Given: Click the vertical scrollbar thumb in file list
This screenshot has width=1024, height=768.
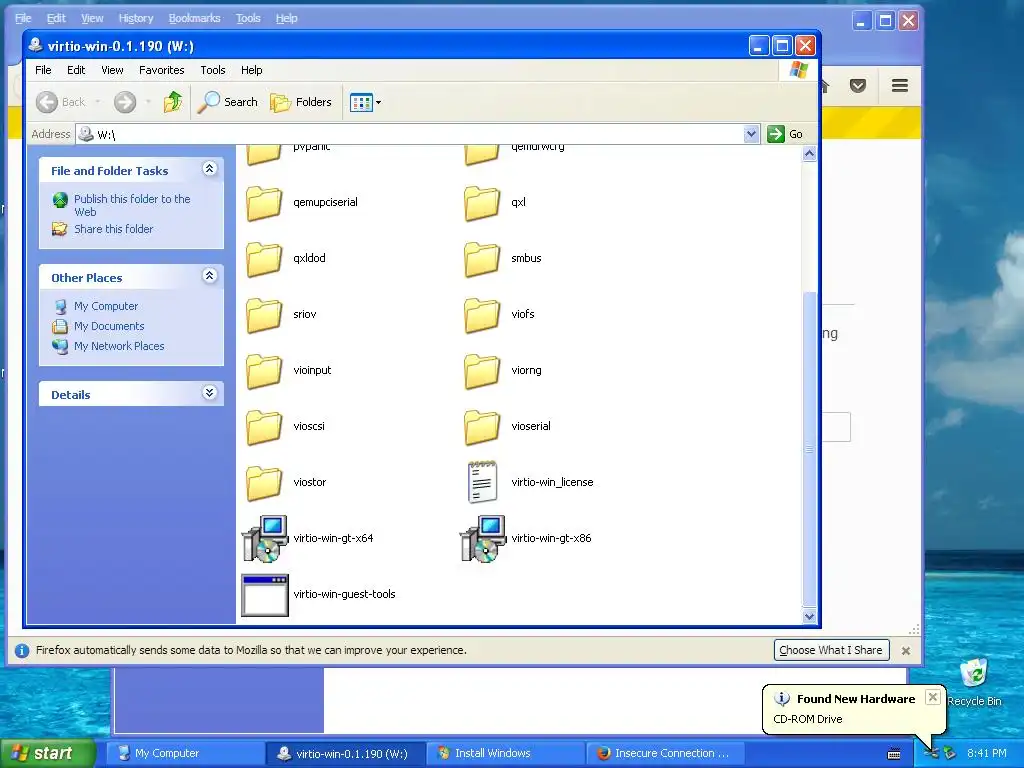Looking at the screenshot, I should click(809, 449).
